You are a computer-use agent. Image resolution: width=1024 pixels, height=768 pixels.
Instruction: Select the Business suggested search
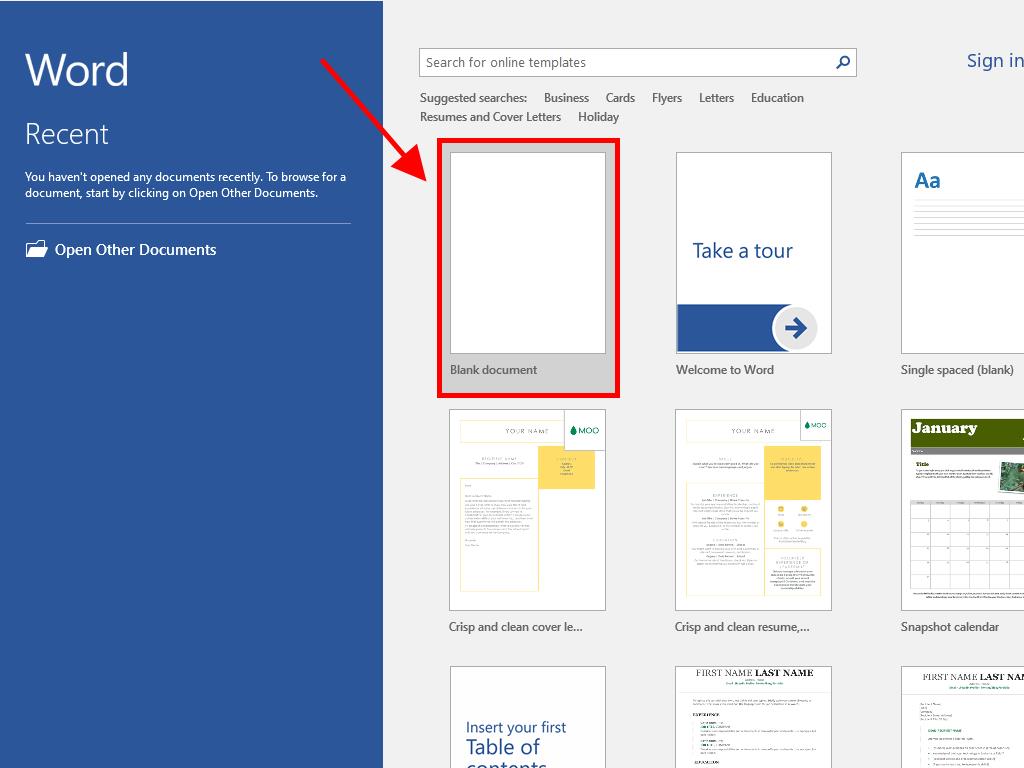pos(566,98)
